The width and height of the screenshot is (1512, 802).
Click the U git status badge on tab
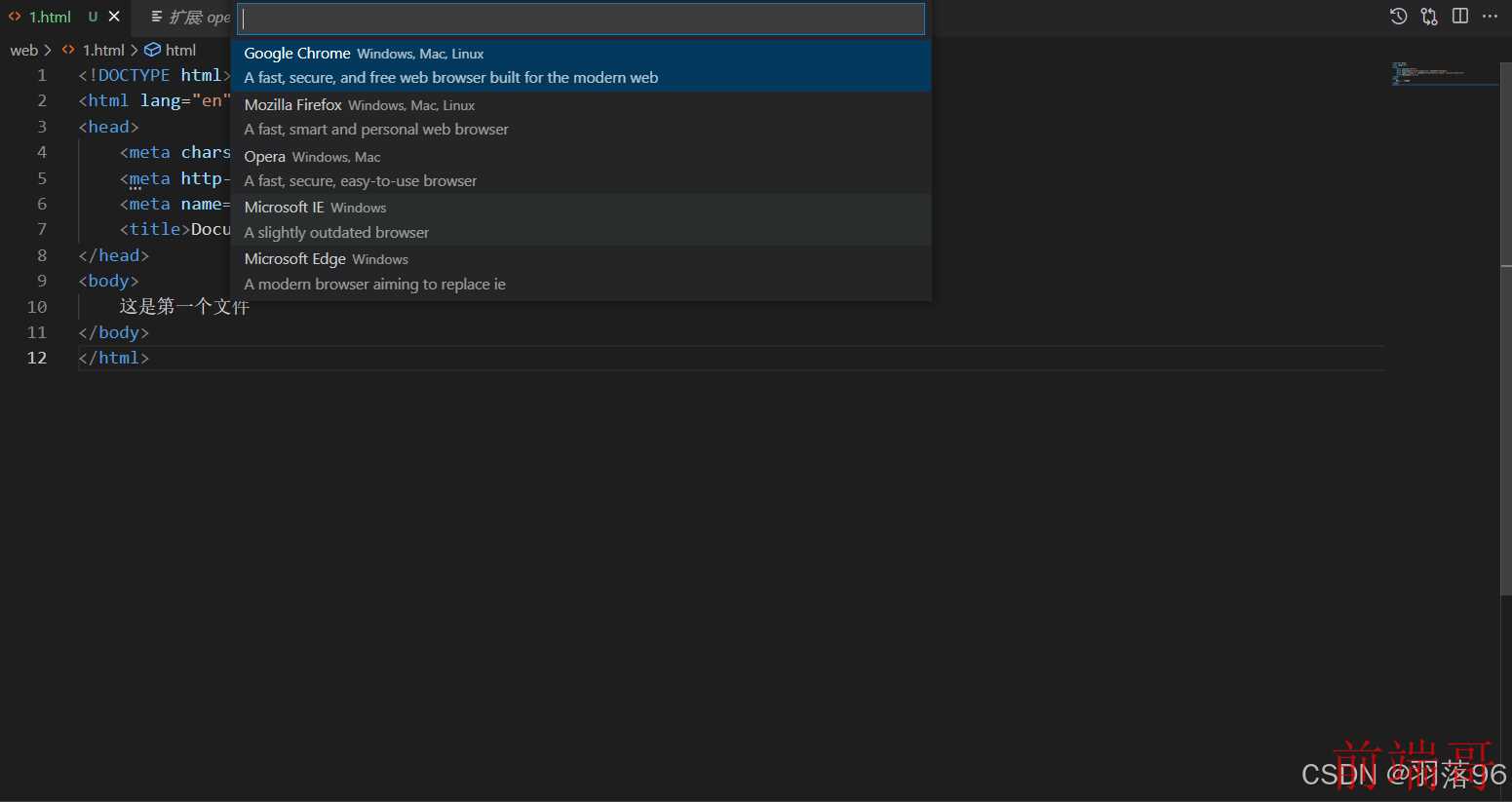click(93, 17)
